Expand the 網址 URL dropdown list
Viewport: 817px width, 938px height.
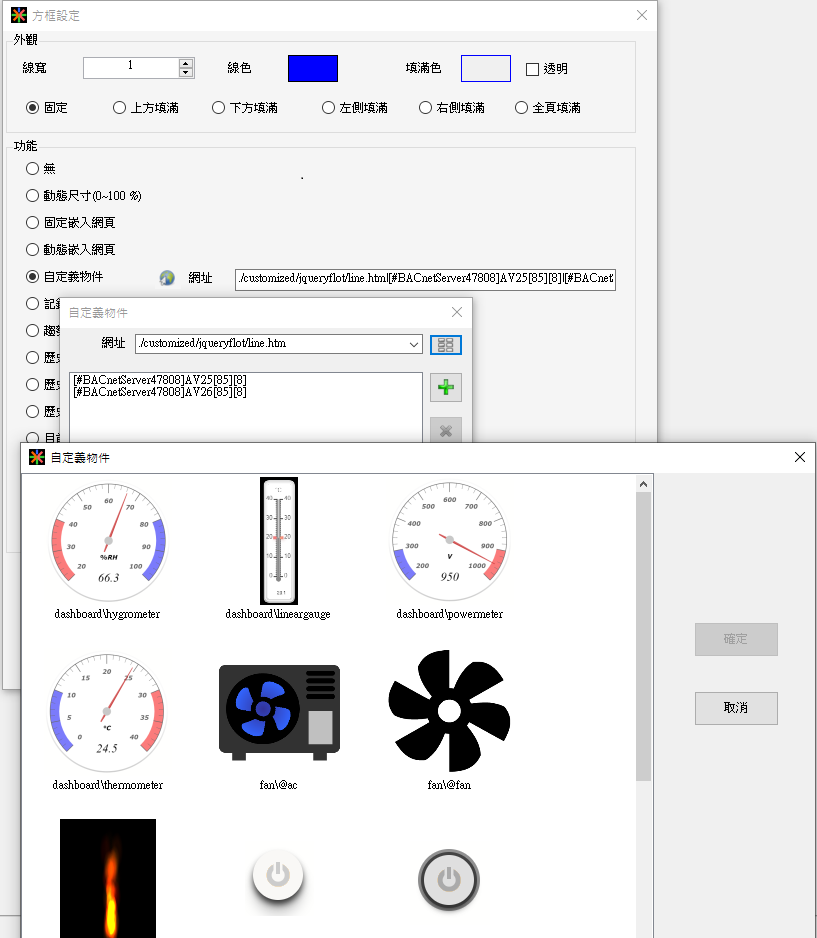click(414, 344)
